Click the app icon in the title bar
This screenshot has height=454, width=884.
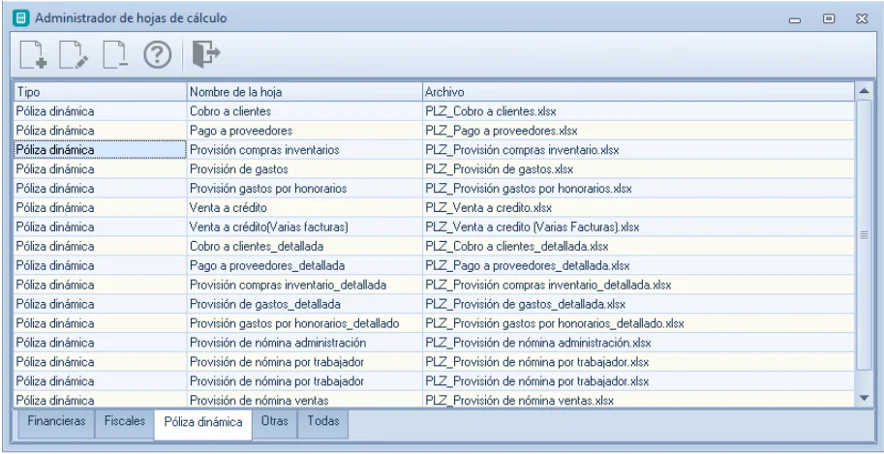(x=21, y=18)
